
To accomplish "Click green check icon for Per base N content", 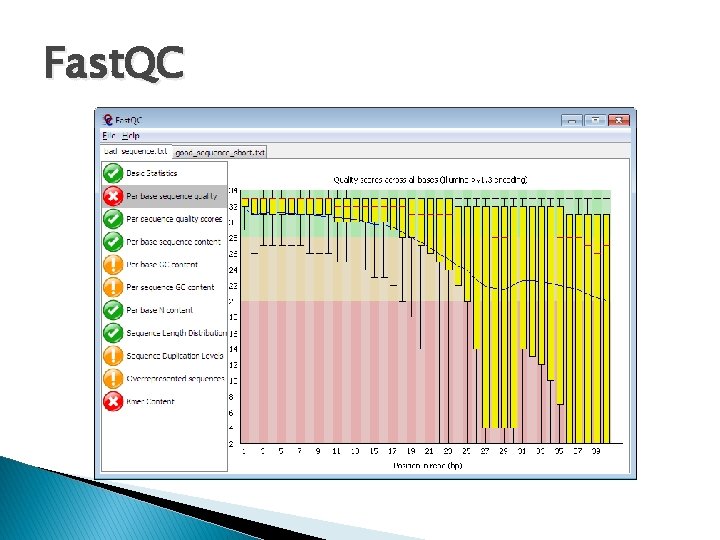I will 112,310.
